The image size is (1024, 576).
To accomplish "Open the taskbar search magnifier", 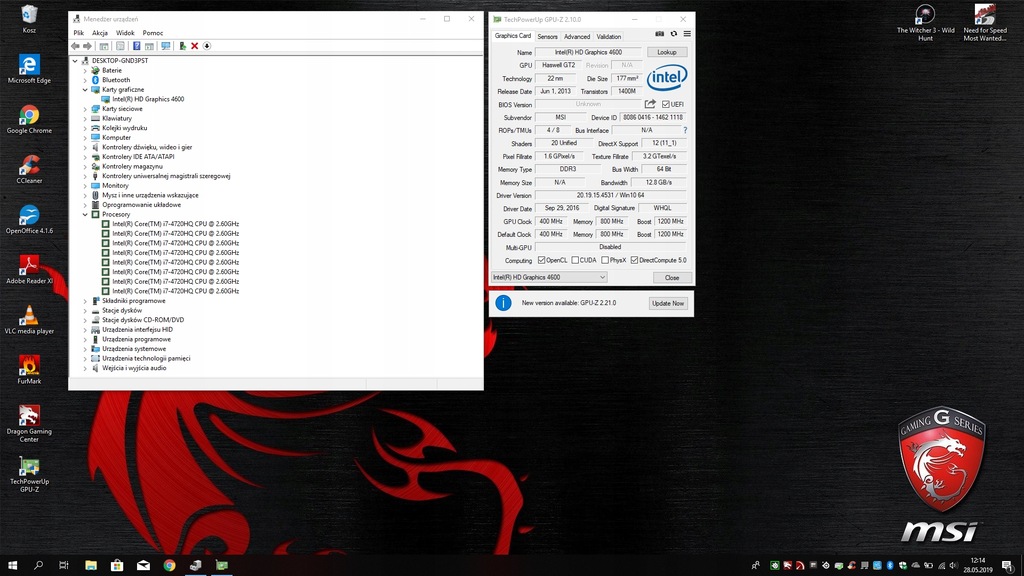I will [x=39, y=565].
